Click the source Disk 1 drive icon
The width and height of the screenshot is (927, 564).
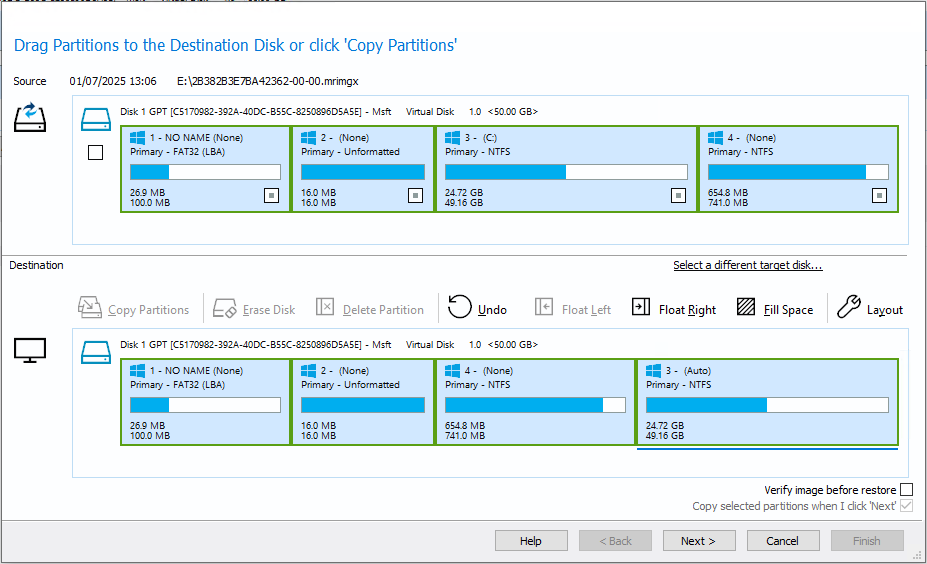coord(96,119)
